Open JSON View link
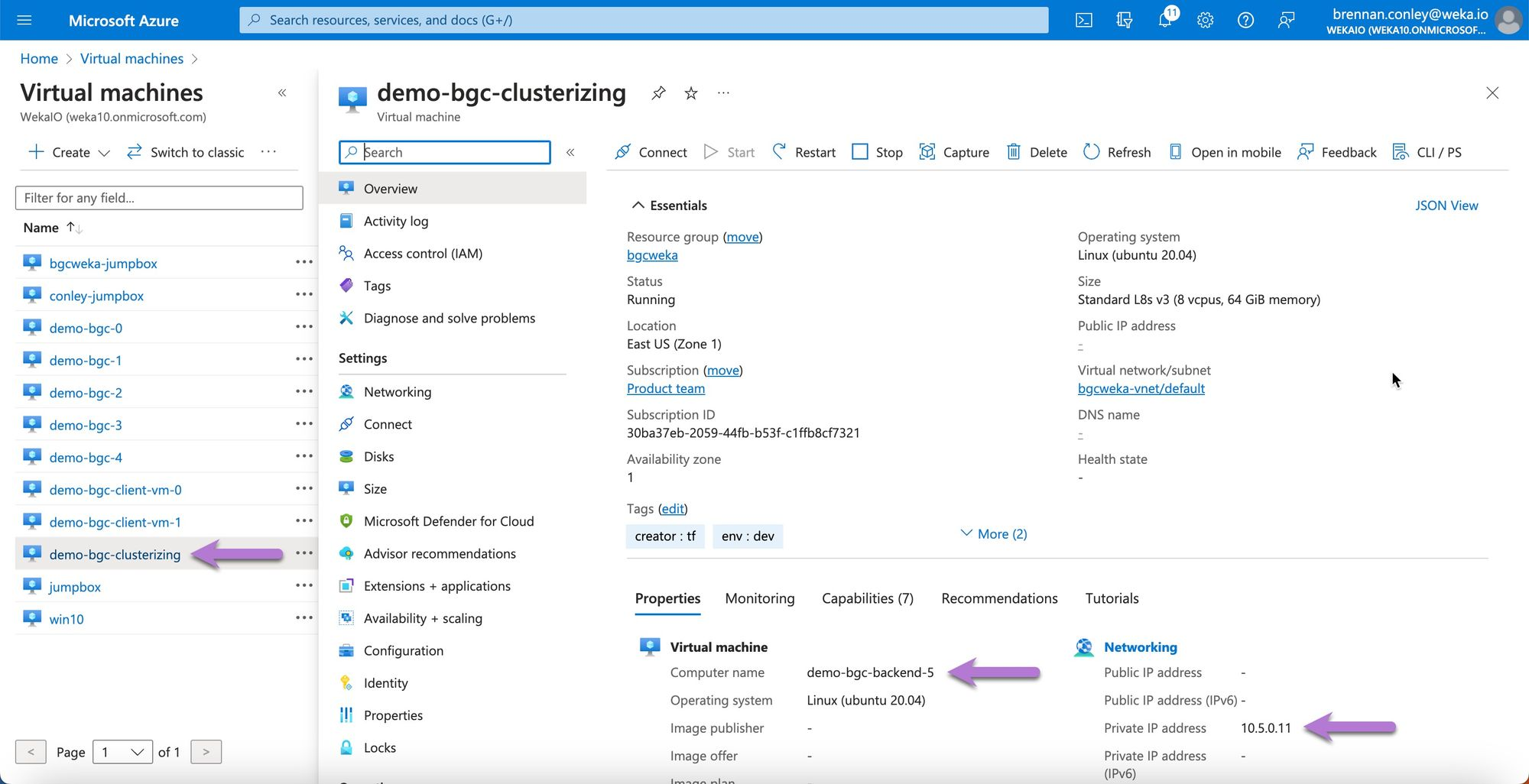 (x=1446, y=206)
